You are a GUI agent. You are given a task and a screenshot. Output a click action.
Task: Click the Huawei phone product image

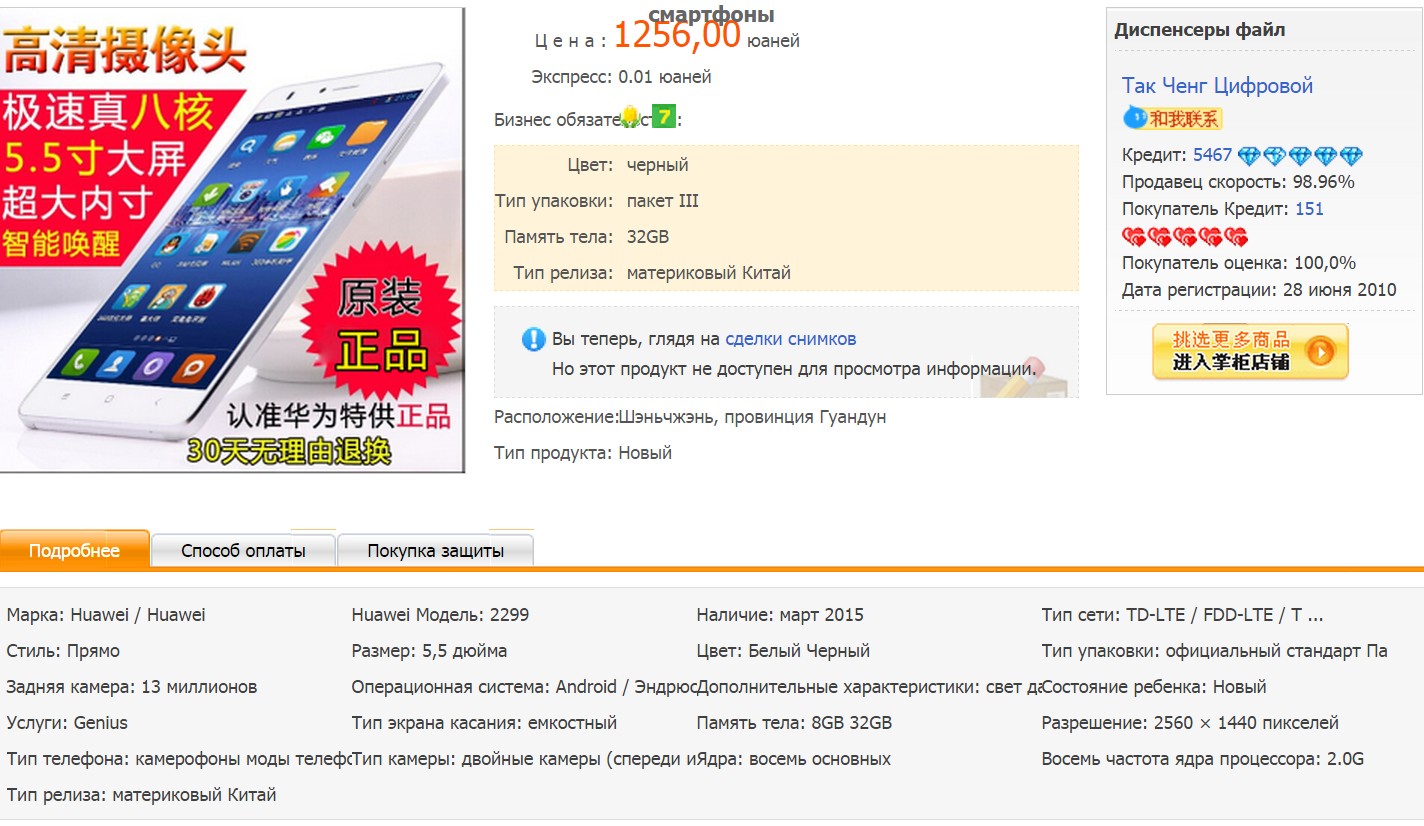tap(232, 240)
